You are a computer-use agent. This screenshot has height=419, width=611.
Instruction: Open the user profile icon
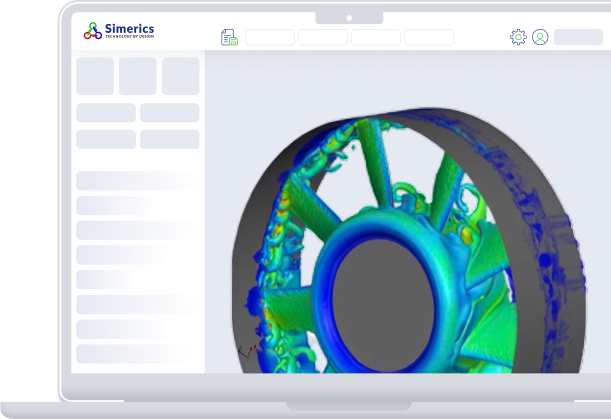tap(540, 37)
